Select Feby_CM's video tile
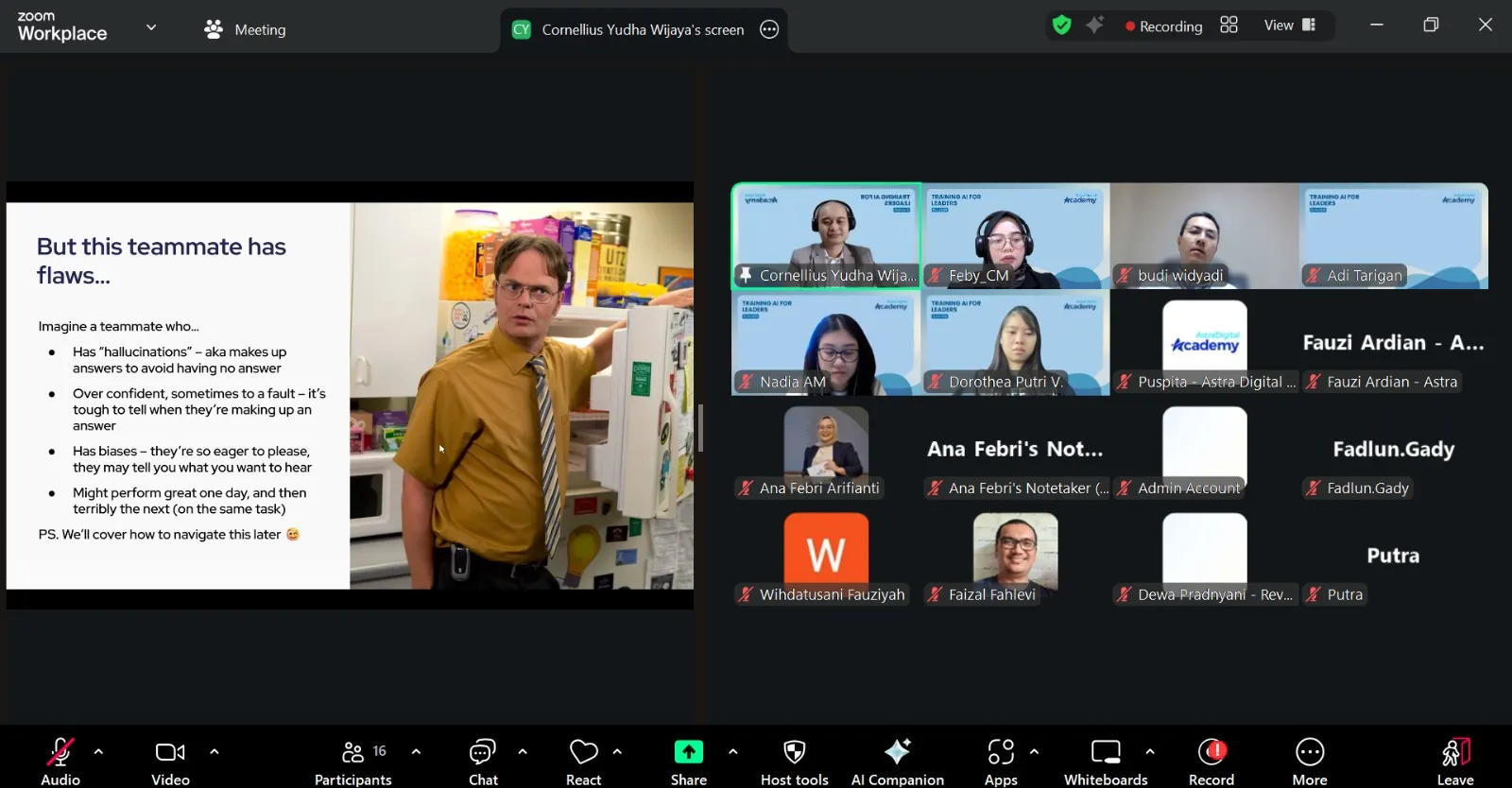 pos(1016,236)
